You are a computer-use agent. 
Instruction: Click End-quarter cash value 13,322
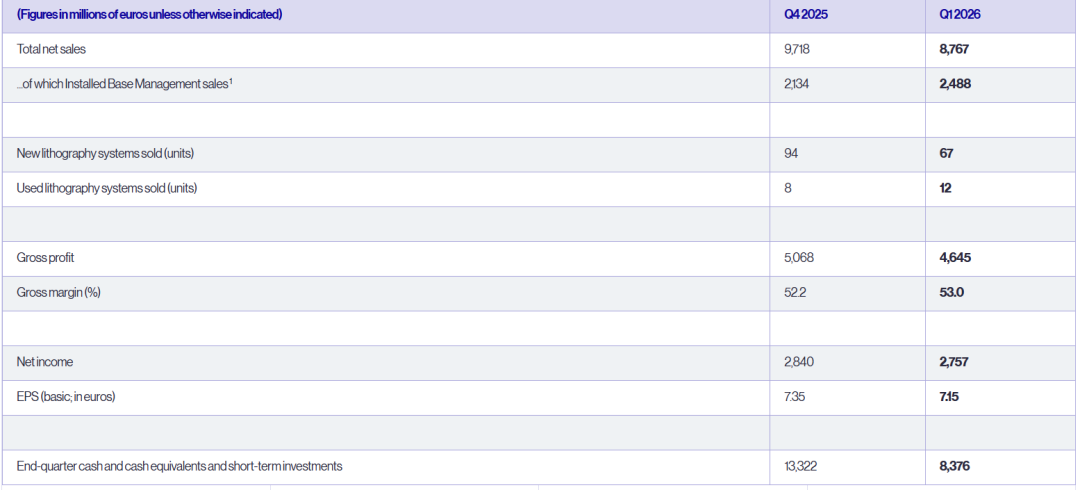(800, 467)
